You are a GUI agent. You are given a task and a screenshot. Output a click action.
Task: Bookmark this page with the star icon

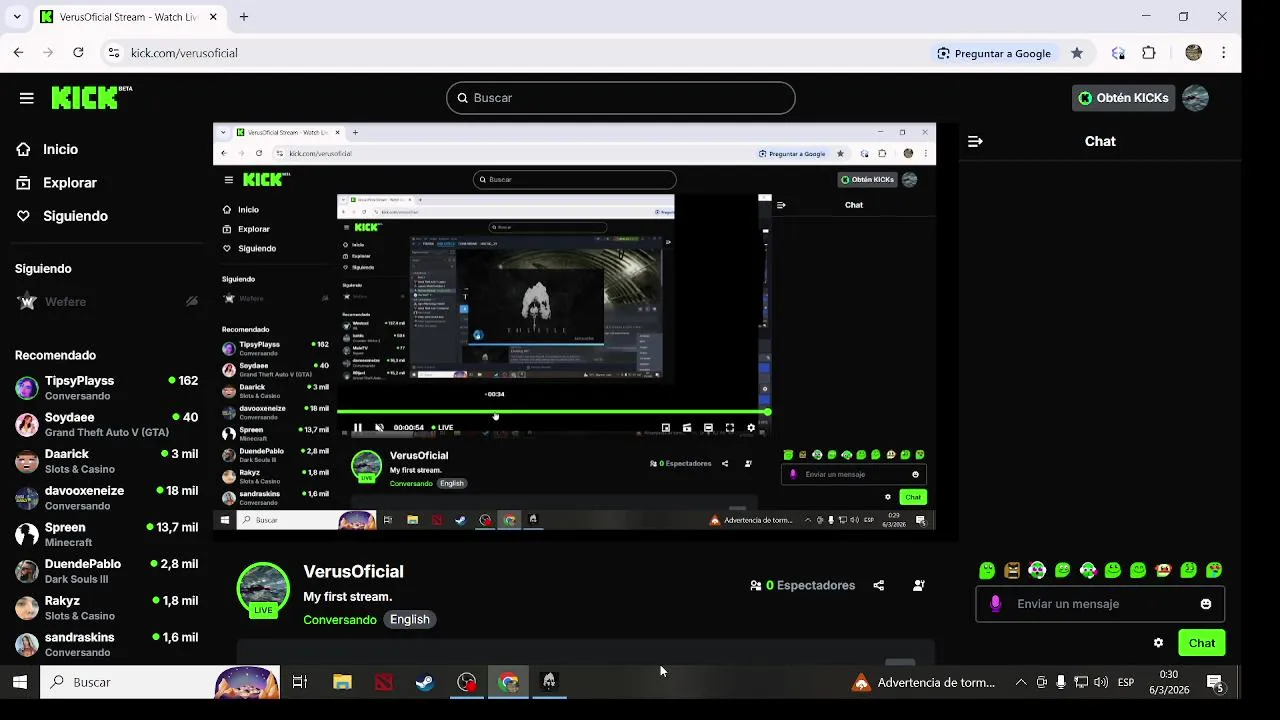point(1077,53)
